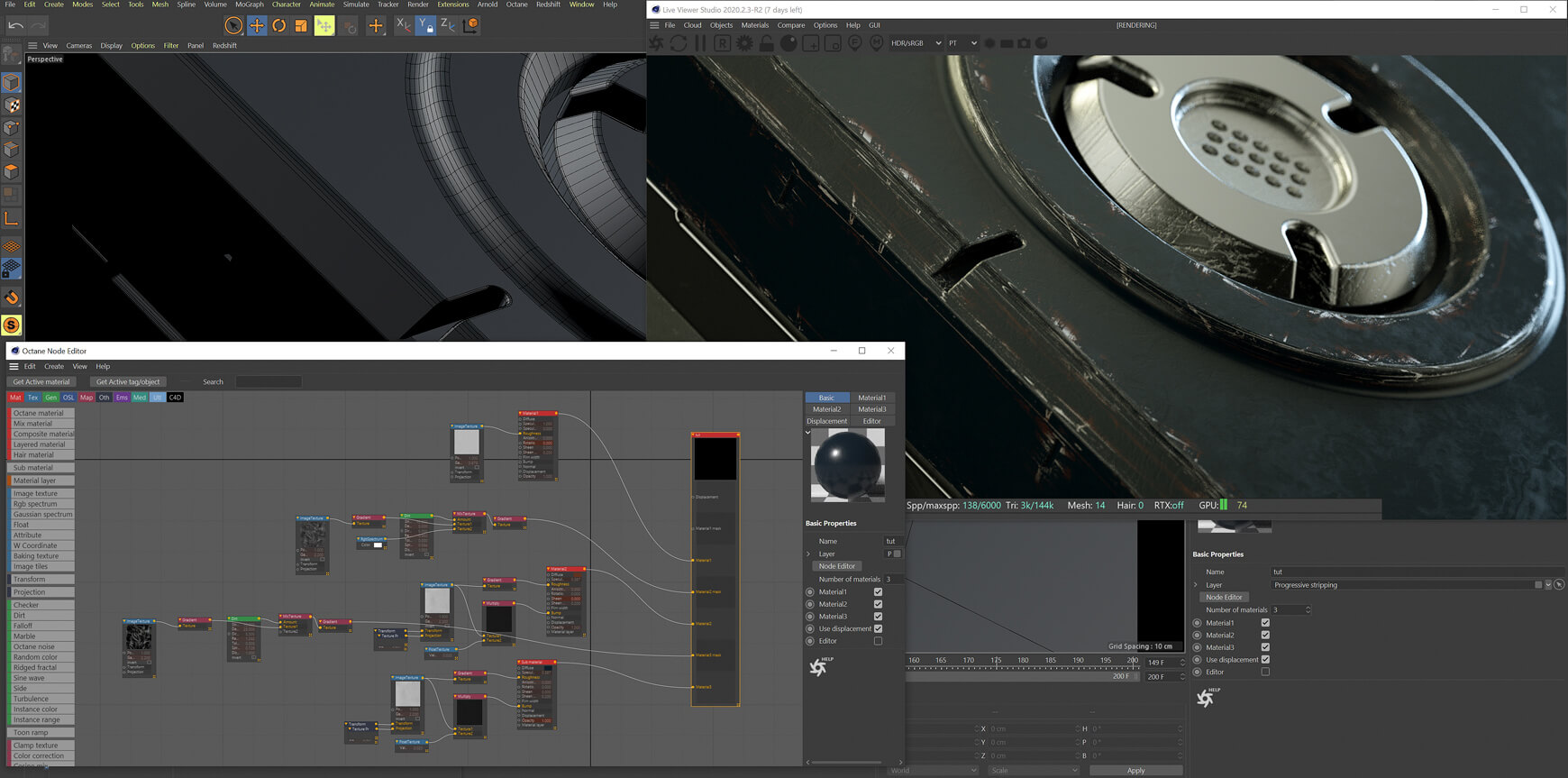
Task: Click the L-shaped axis icon in left palette
Action: click(x=12, y=218)
